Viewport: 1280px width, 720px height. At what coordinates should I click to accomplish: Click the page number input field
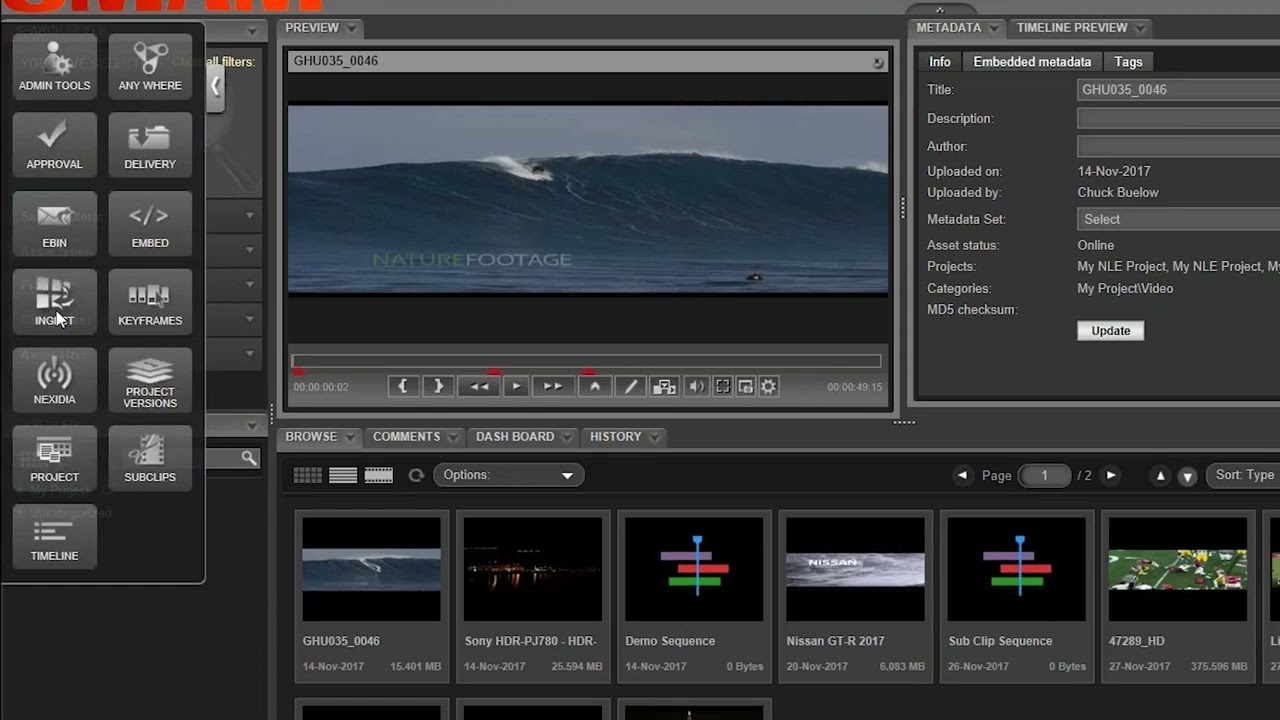(x=1044, y=475)
